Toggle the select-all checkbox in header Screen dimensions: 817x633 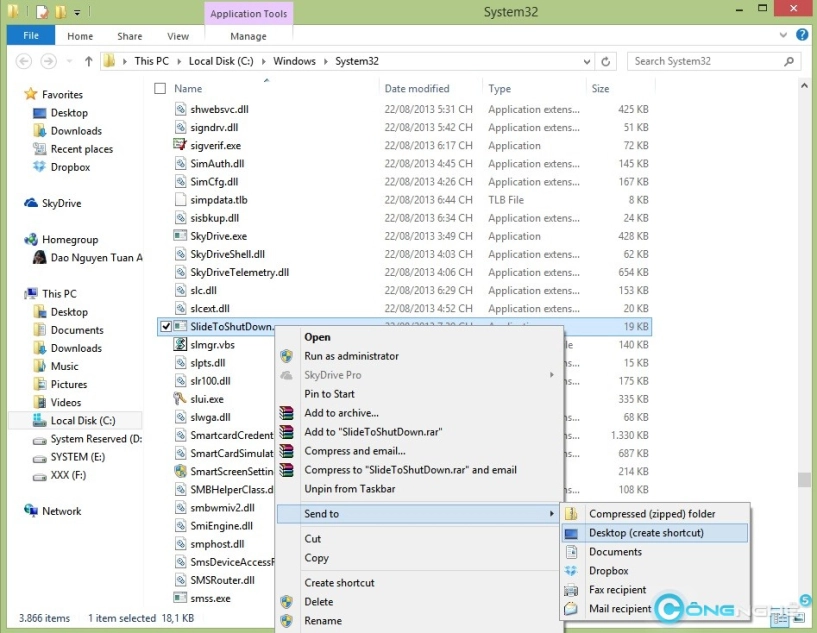[160, 88]
